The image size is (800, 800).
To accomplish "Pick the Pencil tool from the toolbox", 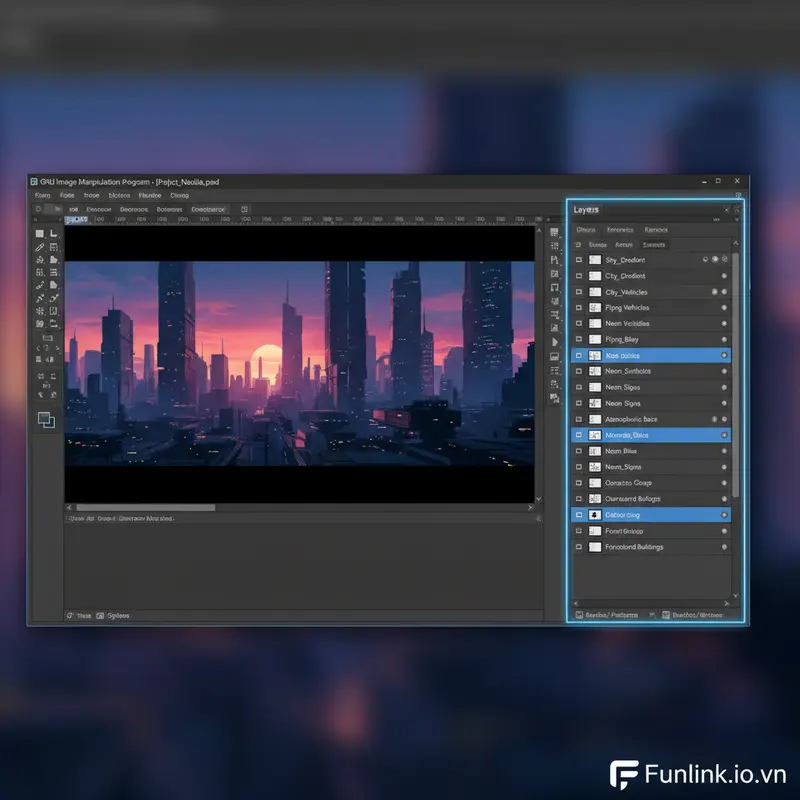I will pos(40,247).
